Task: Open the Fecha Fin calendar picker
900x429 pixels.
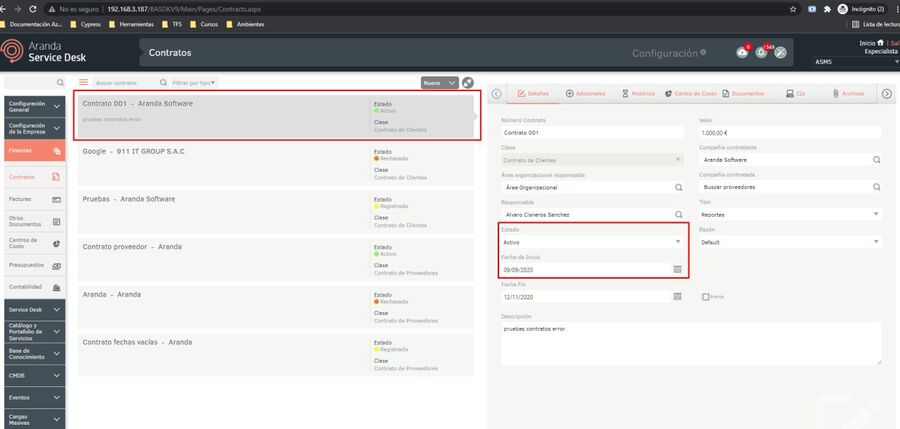Action: coord(677,297)
